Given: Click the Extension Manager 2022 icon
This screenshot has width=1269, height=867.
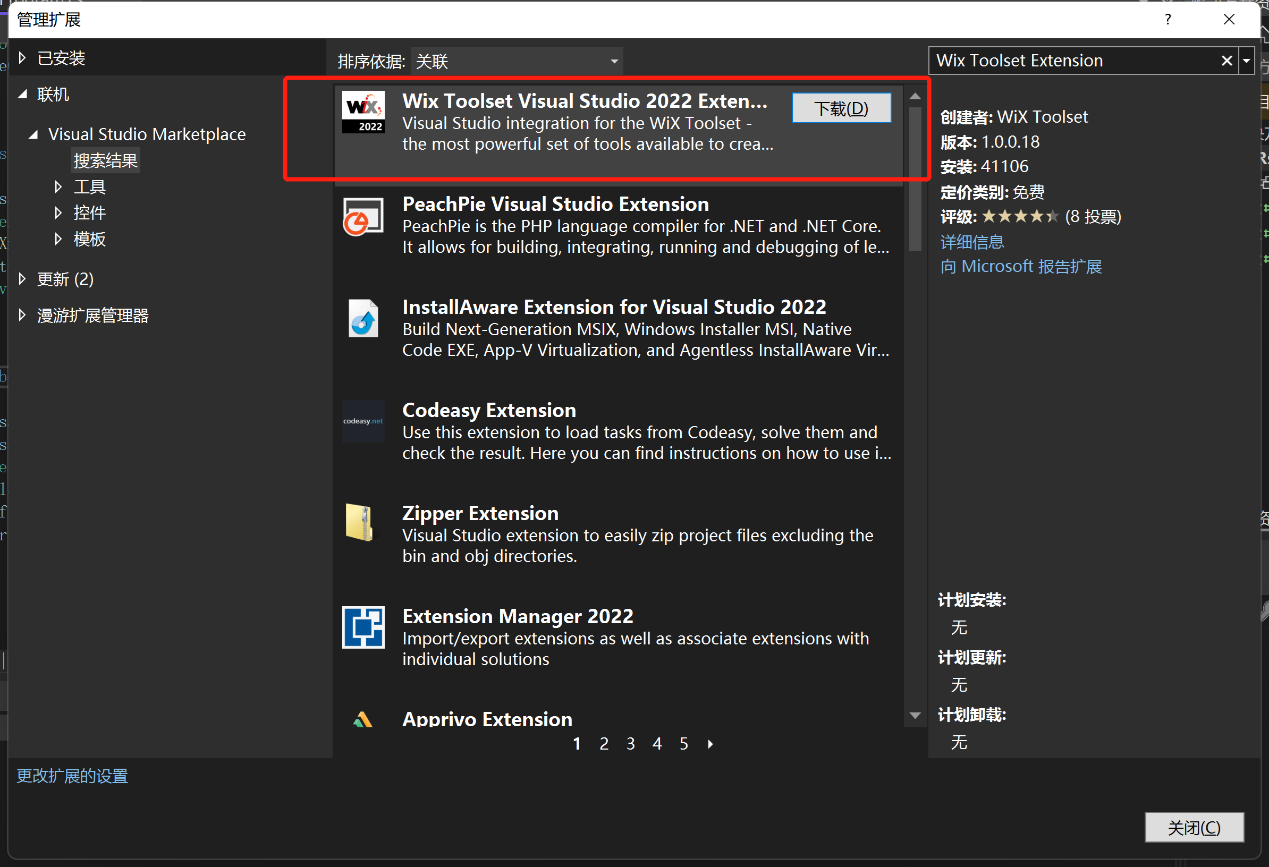Looking at the screenshot, I should (x=363, y=626).
